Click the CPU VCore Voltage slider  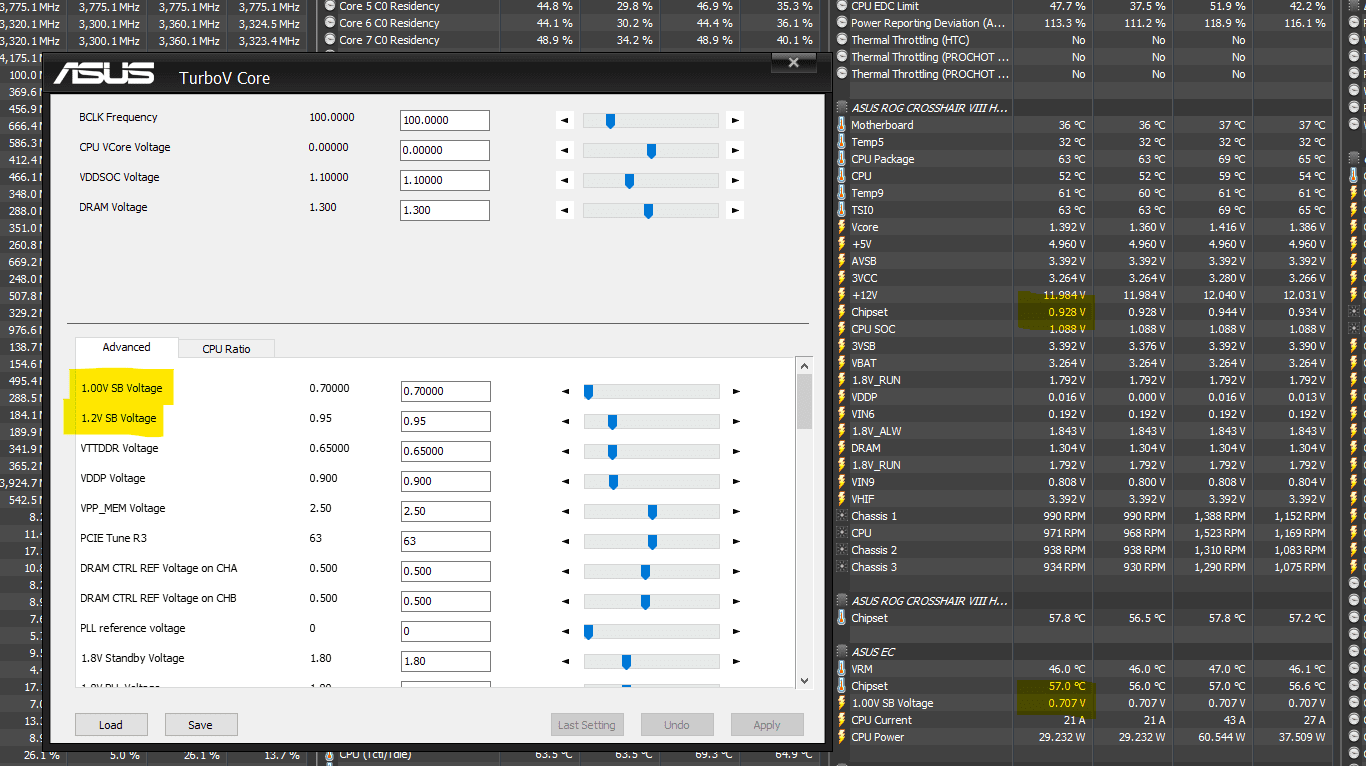651,150
